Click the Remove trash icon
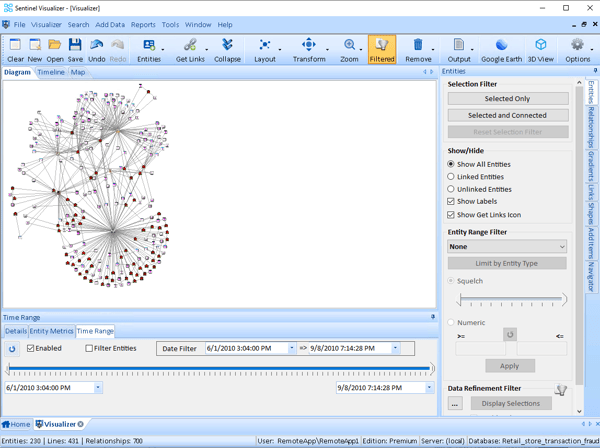Image resolution: width=600 pixels, height=448 pixels. (418, 46)
